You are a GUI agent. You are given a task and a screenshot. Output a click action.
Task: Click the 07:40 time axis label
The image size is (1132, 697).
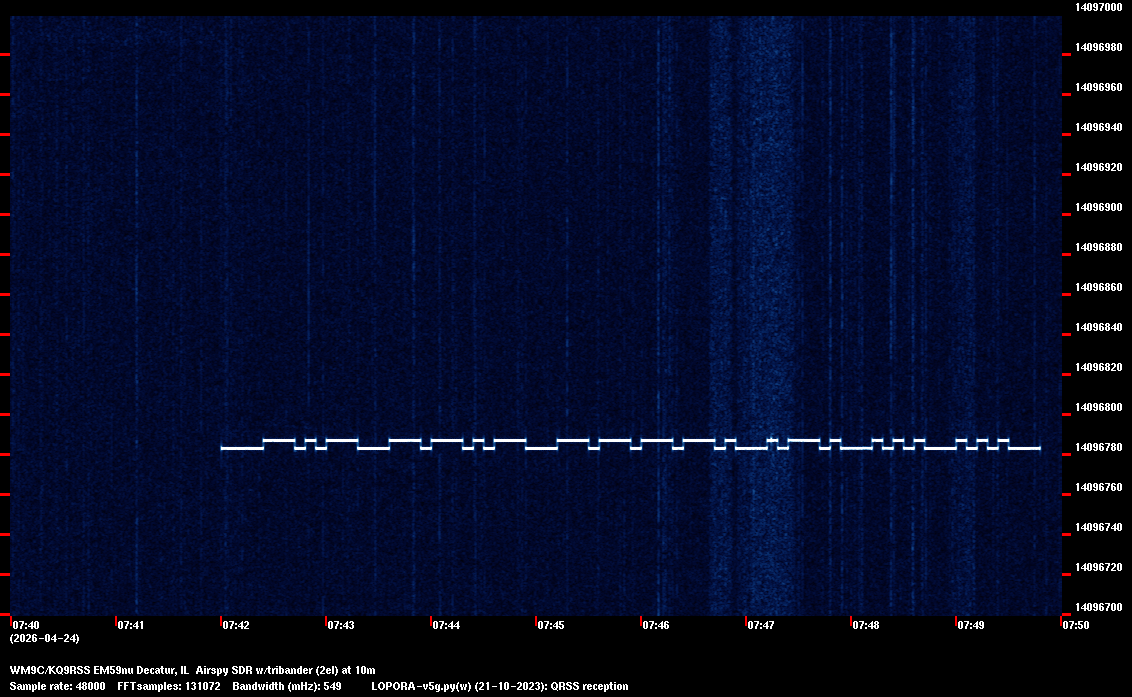25,625
